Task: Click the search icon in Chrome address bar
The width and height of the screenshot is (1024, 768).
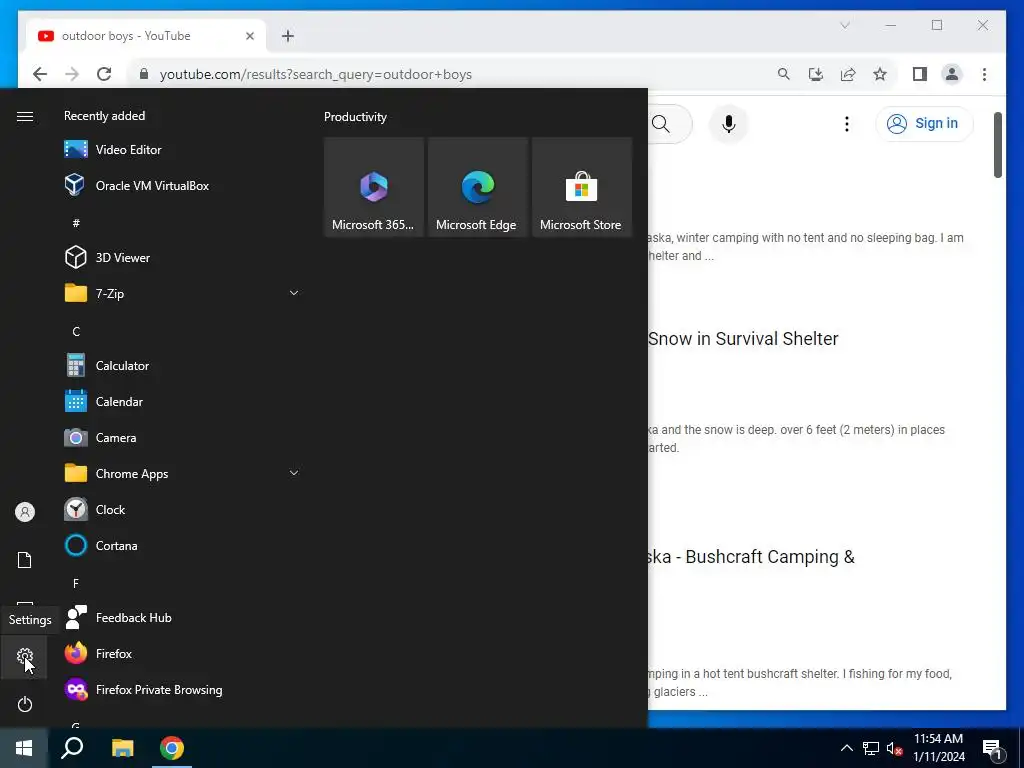Action: [784, 74]
